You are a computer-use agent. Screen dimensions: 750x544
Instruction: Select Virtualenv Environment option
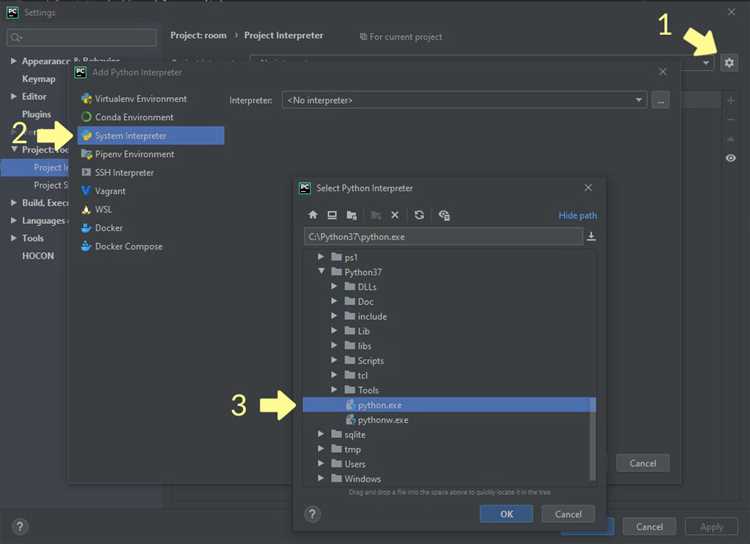(151, 99)
